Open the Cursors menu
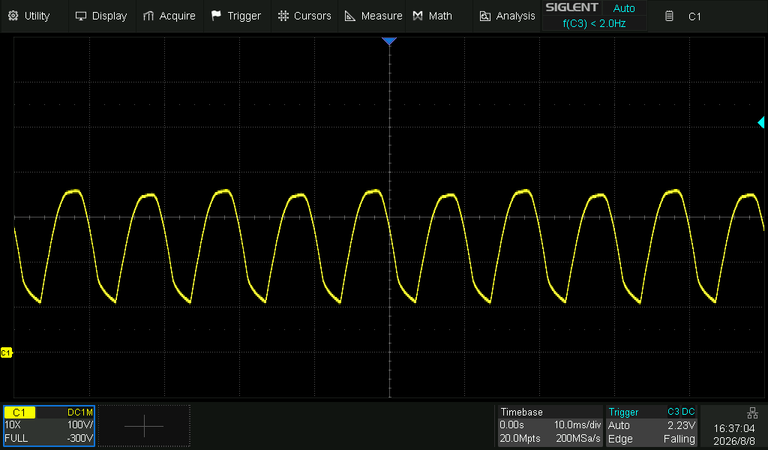768x450 pixels. click(x=304, y=16)
